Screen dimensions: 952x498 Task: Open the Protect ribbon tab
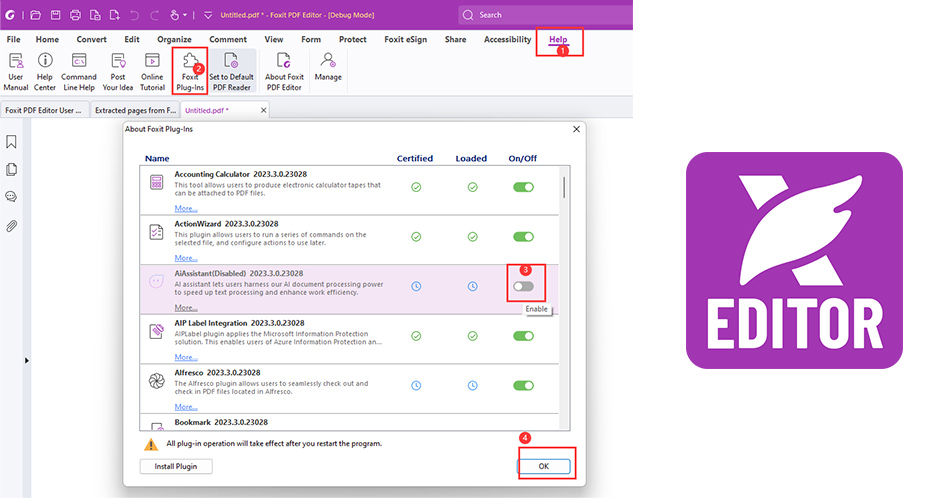tap(353, 39)
